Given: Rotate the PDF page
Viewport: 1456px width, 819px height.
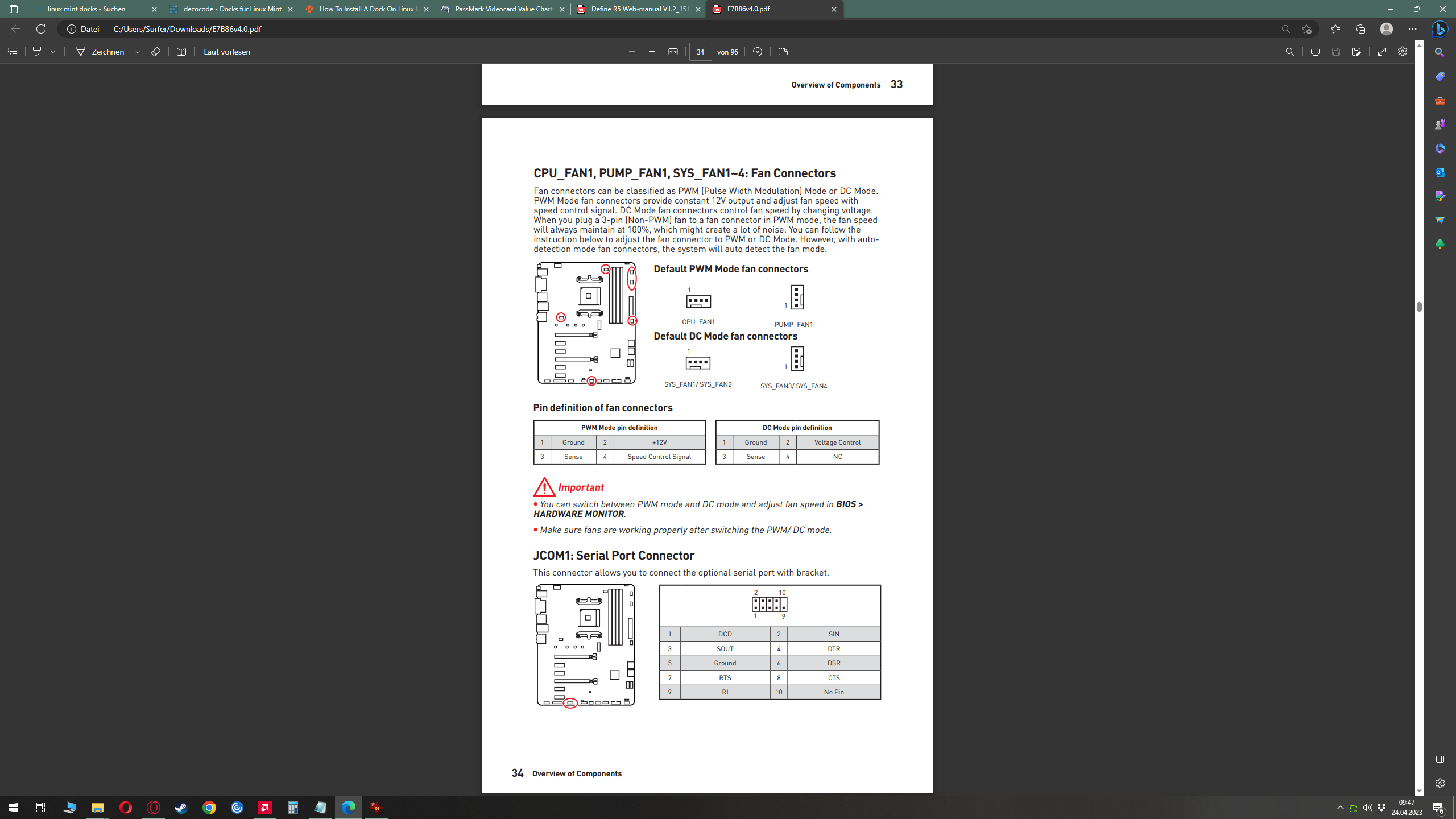Looking at the screenshot, I should (x=758, y=52).
